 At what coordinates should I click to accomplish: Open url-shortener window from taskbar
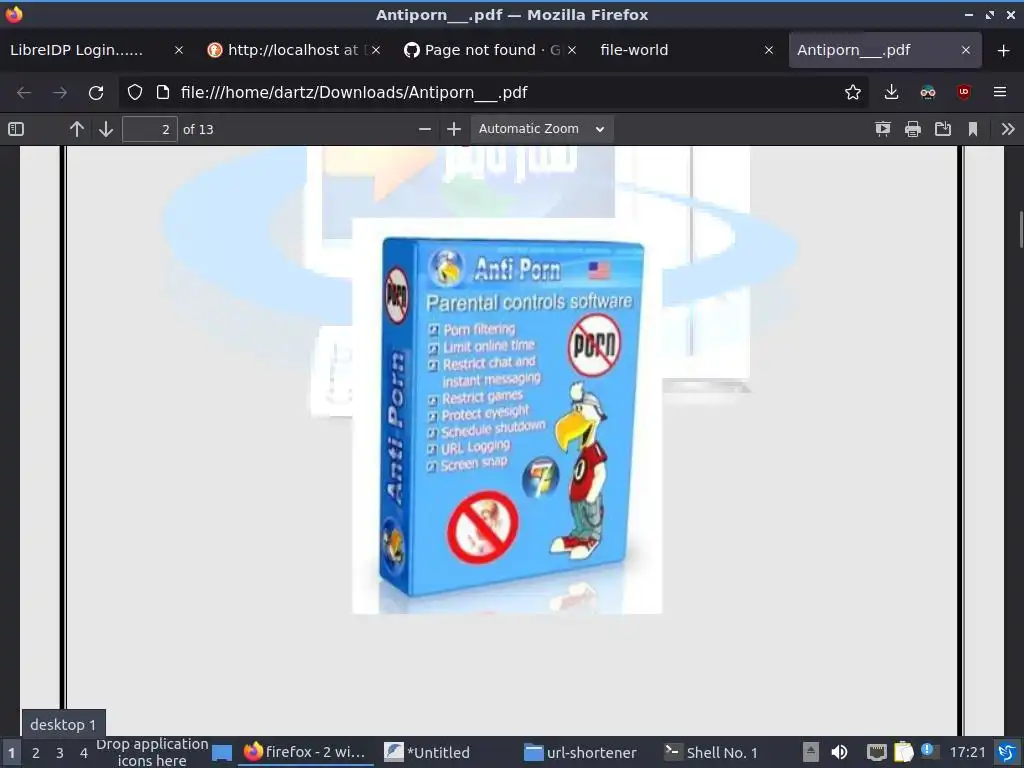[x=581, y=752]
